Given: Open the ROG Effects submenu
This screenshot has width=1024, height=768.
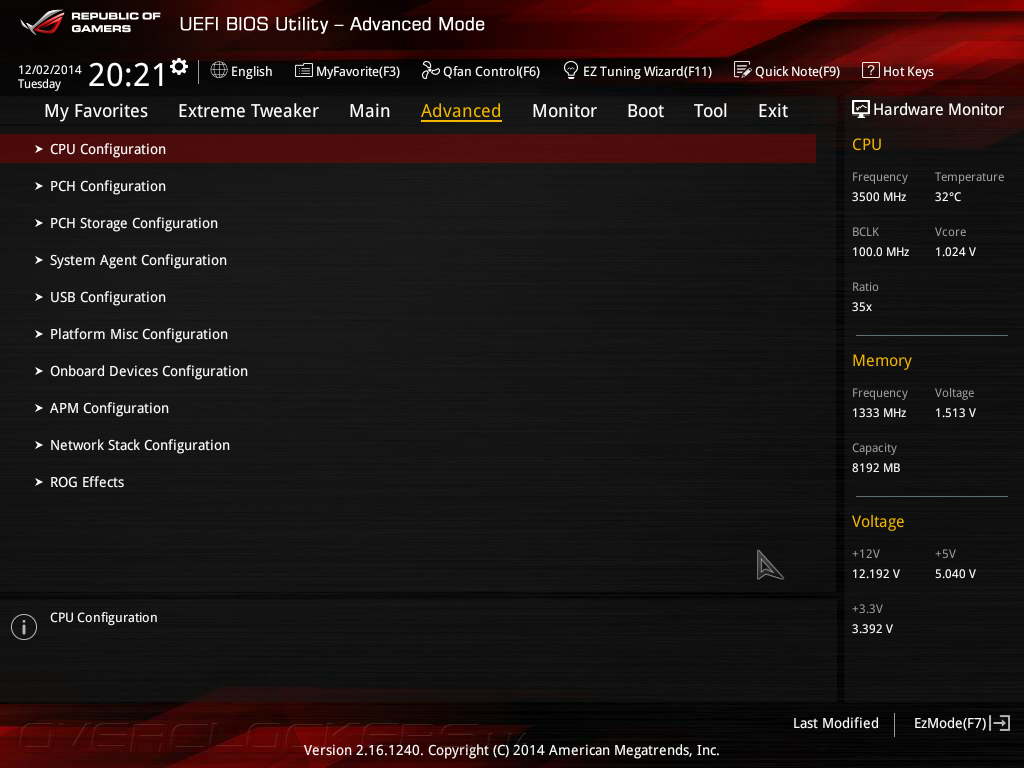Looking at the screenshot, I should (x=87, y=482).
